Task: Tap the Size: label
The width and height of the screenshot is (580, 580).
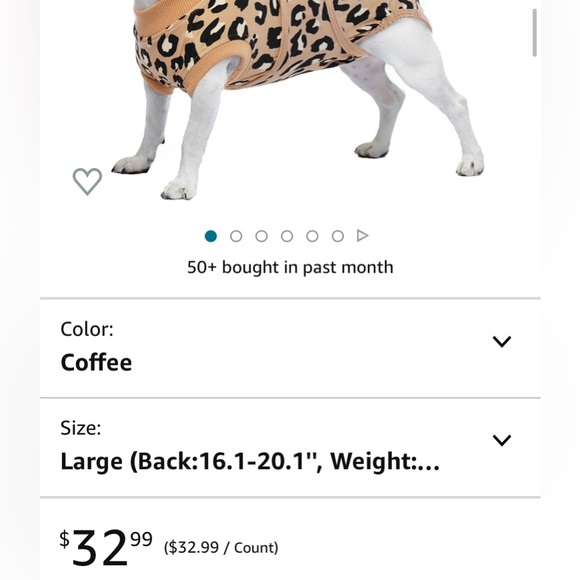Action: (x=81, y=428)
